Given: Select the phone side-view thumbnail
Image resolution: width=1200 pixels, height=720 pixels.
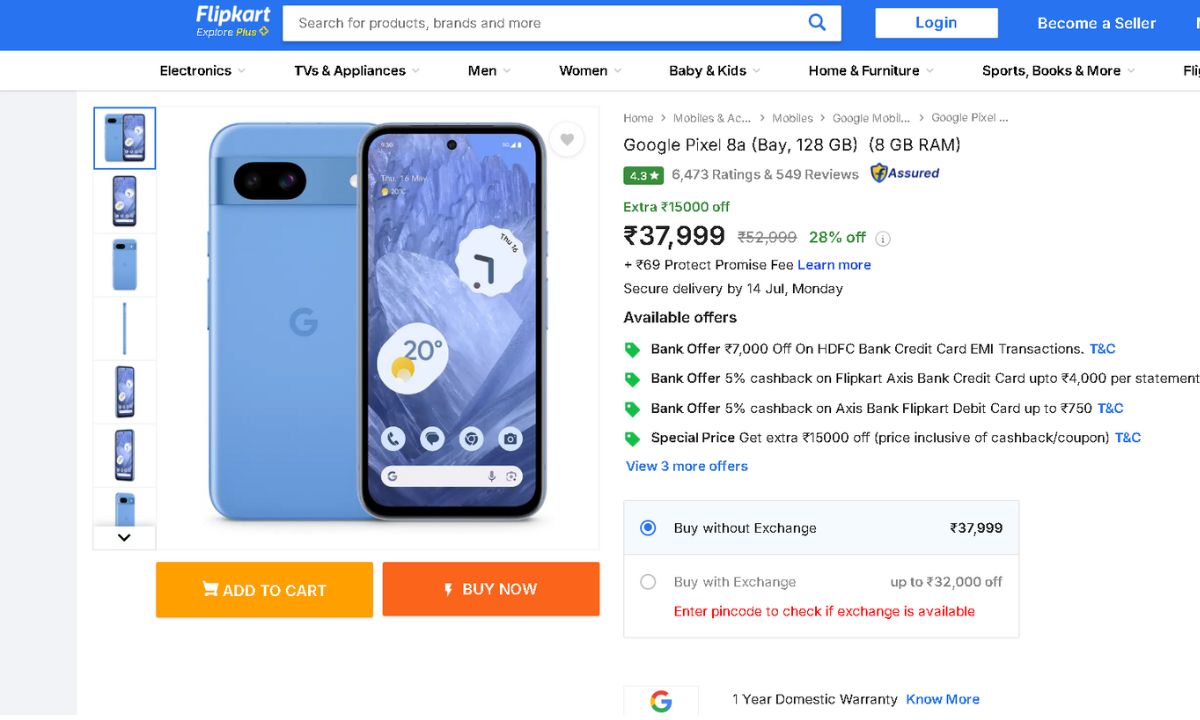Looking at the screenshot, I should (125, 328).
